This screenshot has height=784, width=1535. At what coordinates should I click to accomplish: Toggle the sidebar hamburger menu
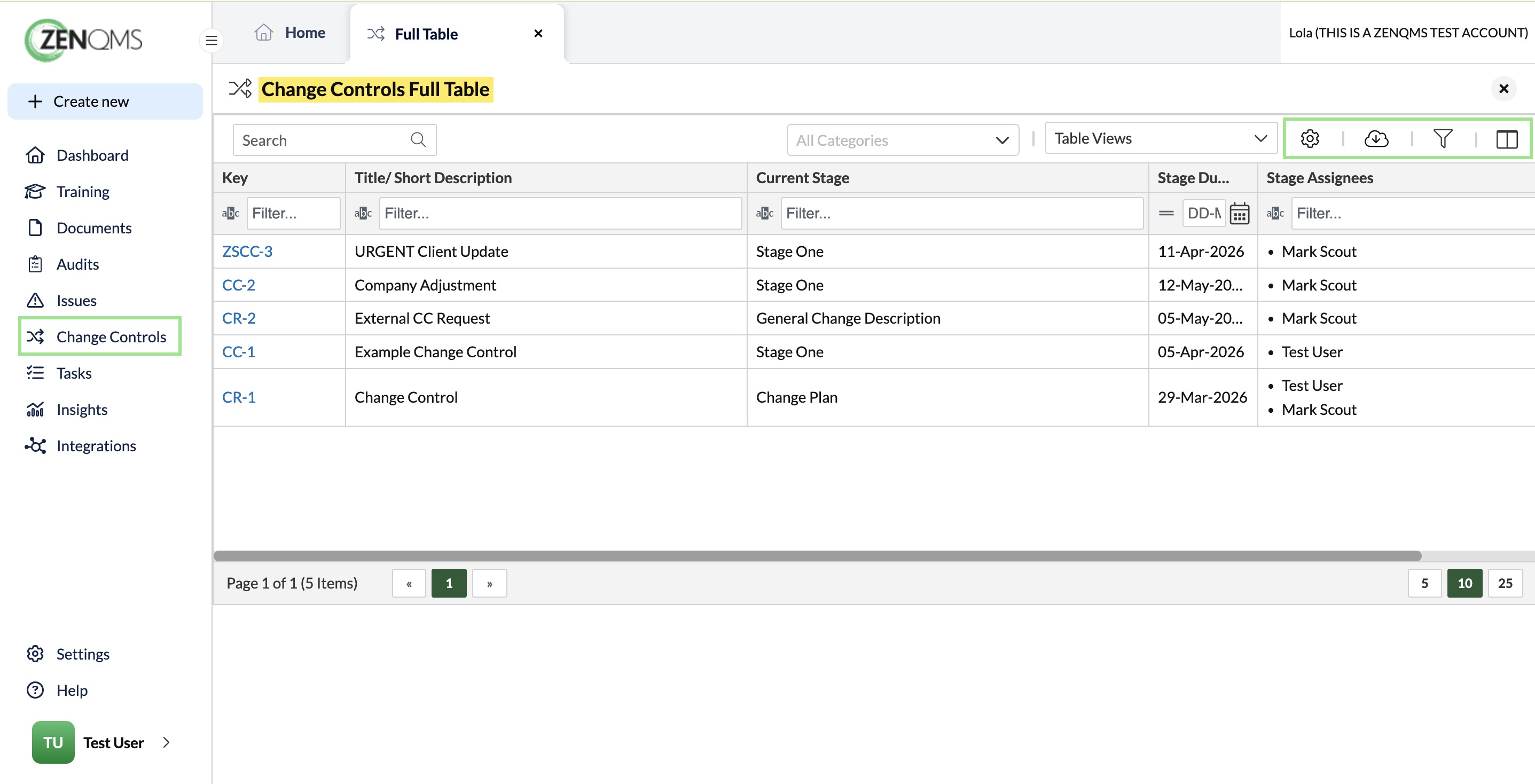[211, 41]
